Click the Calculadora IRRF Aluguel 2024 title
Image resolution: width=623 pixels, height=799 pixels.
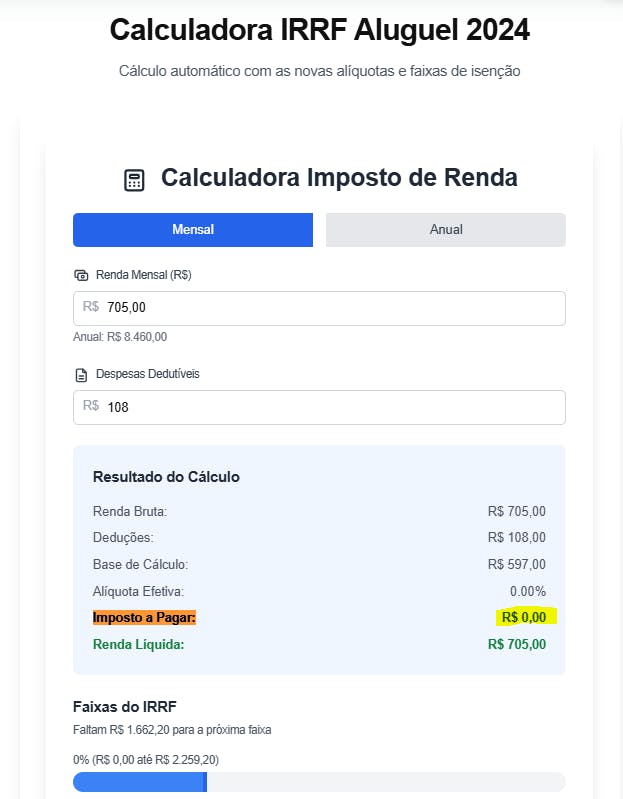[x=319, y=30]
